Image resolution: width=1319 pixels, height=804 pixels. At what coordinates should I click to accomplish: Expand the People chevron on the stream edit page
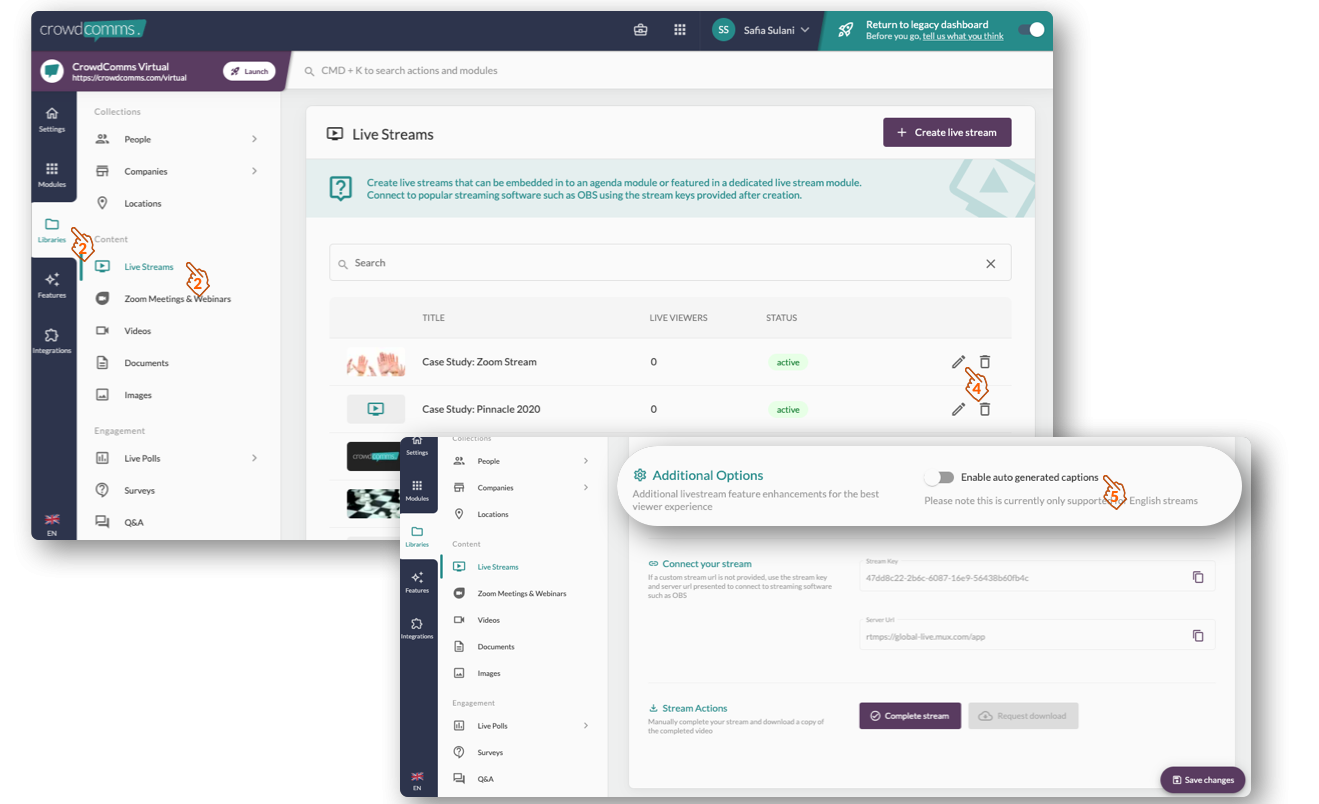pyautogui.click(x=586, y=461)
